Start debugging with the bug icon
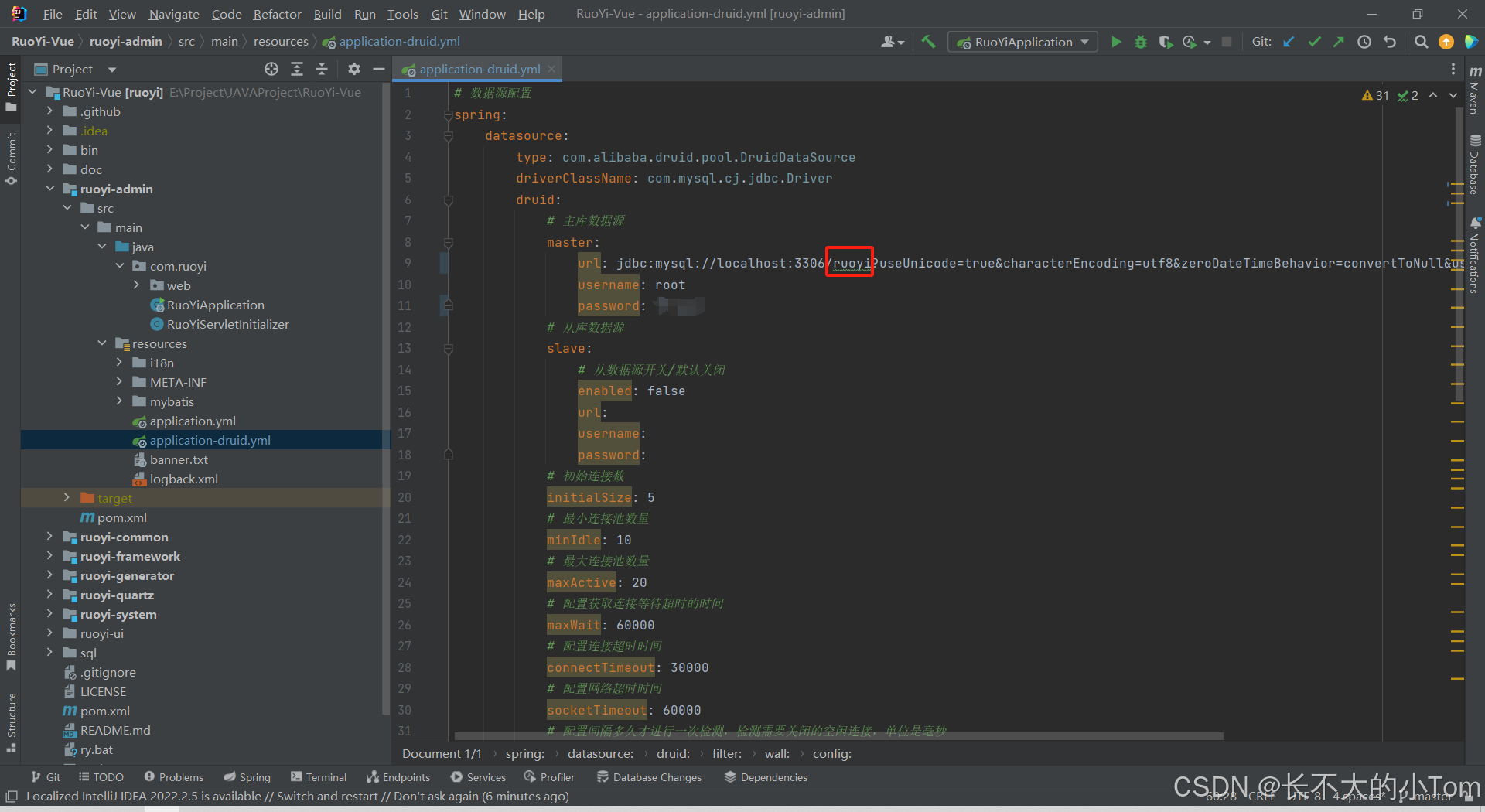 pyautogui.click(x=1140, y=42)
